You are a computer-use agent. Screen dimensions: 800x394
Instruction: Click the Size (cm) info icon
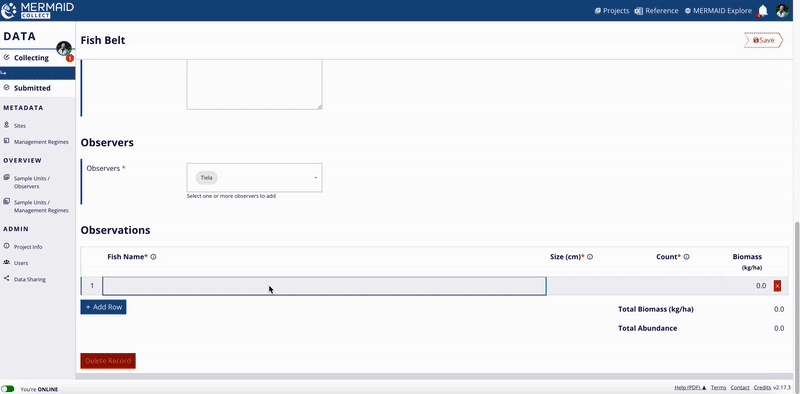(x=590, y=257)
